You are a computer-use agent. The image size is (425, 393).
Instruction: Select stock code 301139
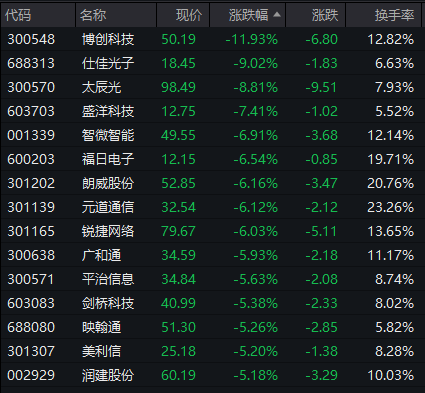(31, 207)
